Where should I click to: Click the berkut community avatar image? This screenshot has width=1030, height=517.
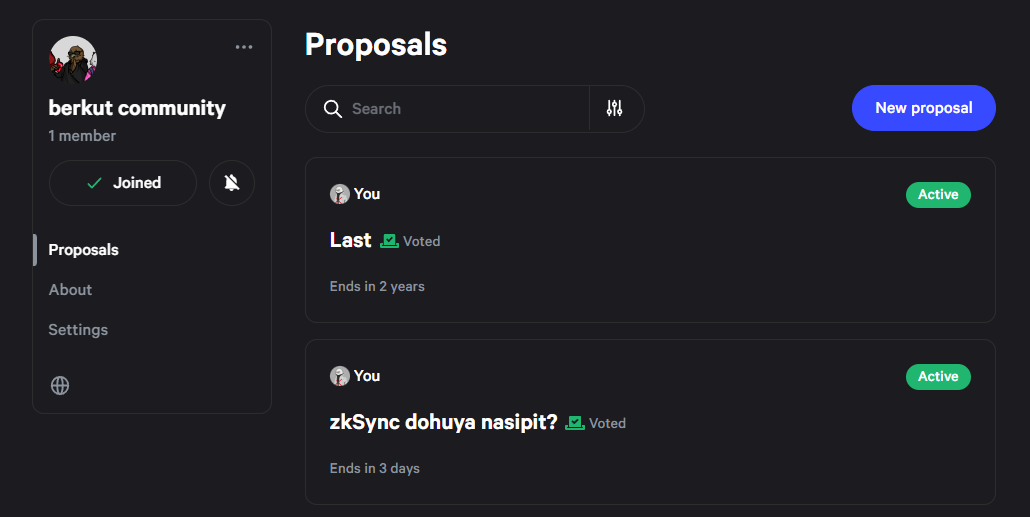73,61
